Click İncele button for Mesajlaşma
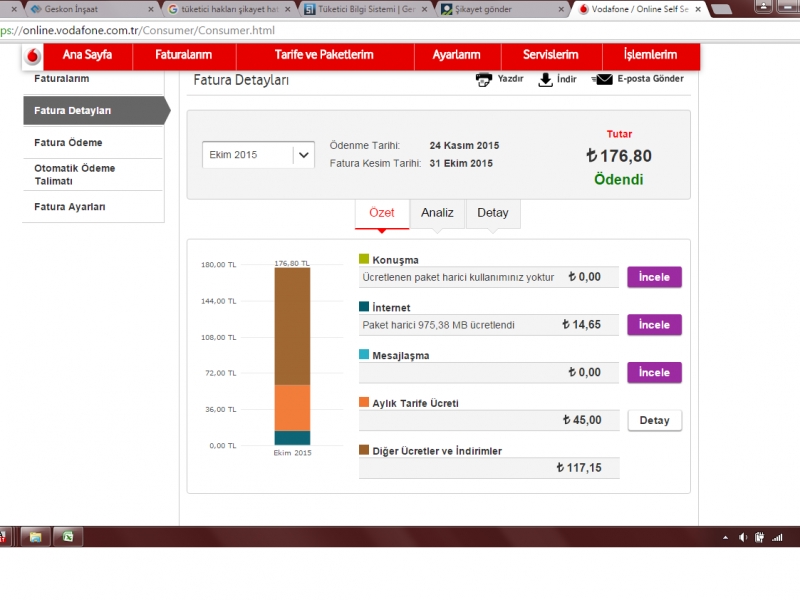This screenshot has width=800, height=600. coord(655,372)
